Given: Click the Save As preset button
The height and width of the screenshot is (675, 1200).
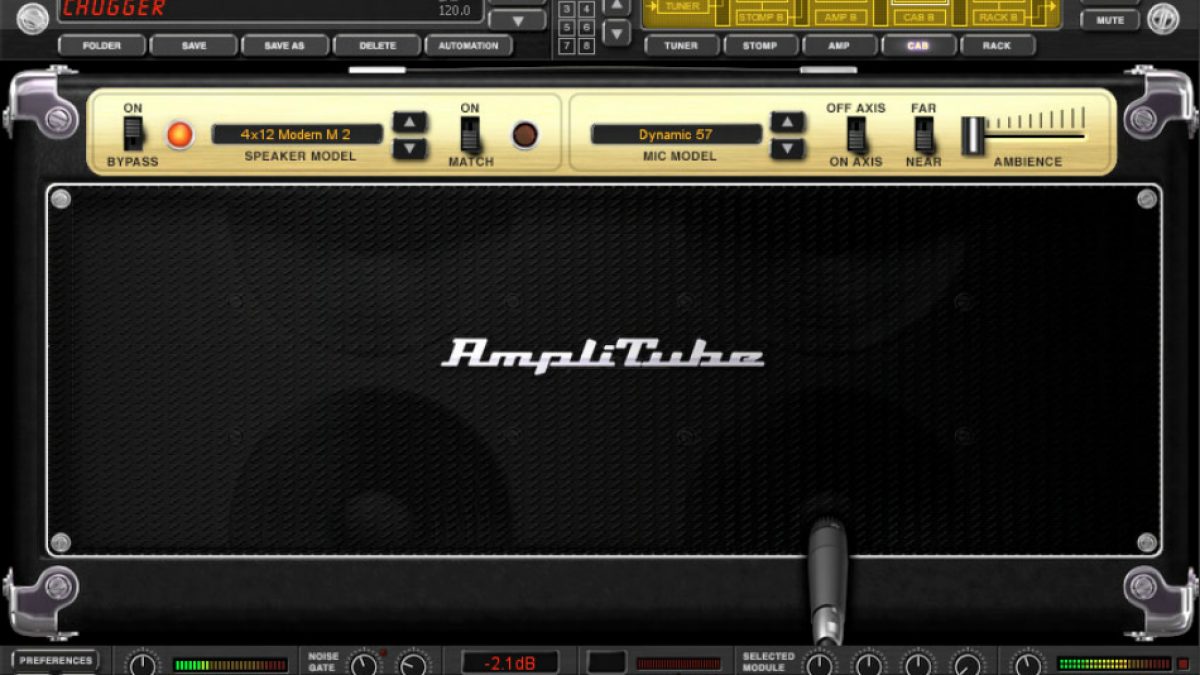Looking at the screenshot, I should pos(284,46).
